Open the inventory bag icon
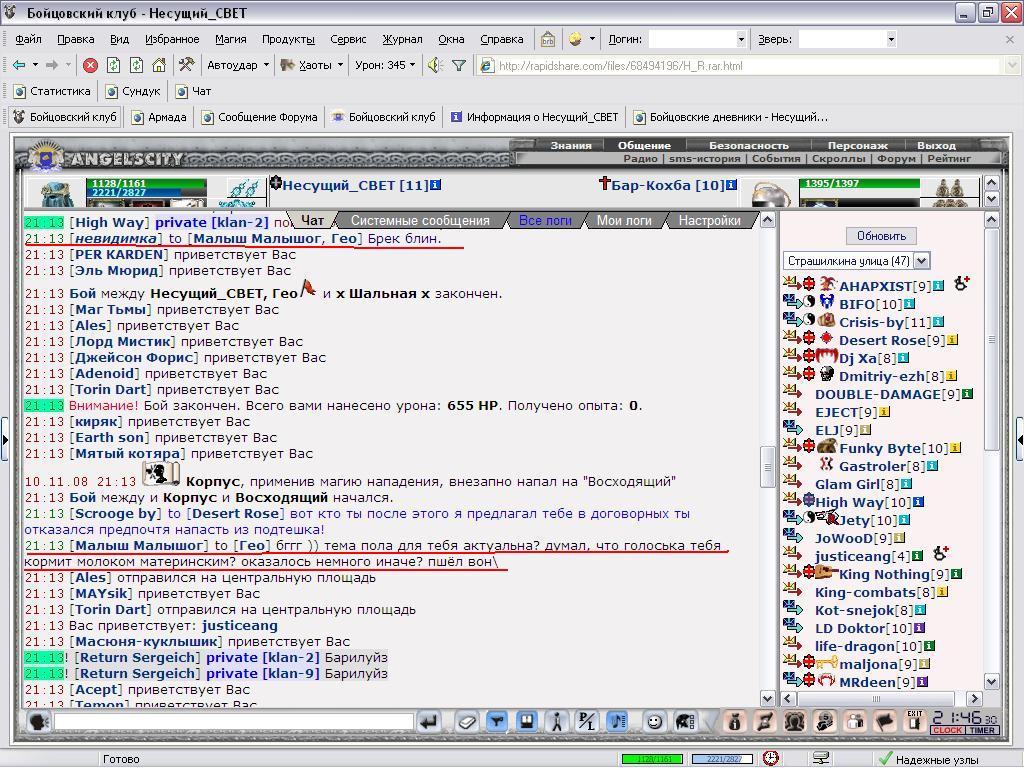The height and width of the screenshot is (768, 1024). [x=735, y=722]
